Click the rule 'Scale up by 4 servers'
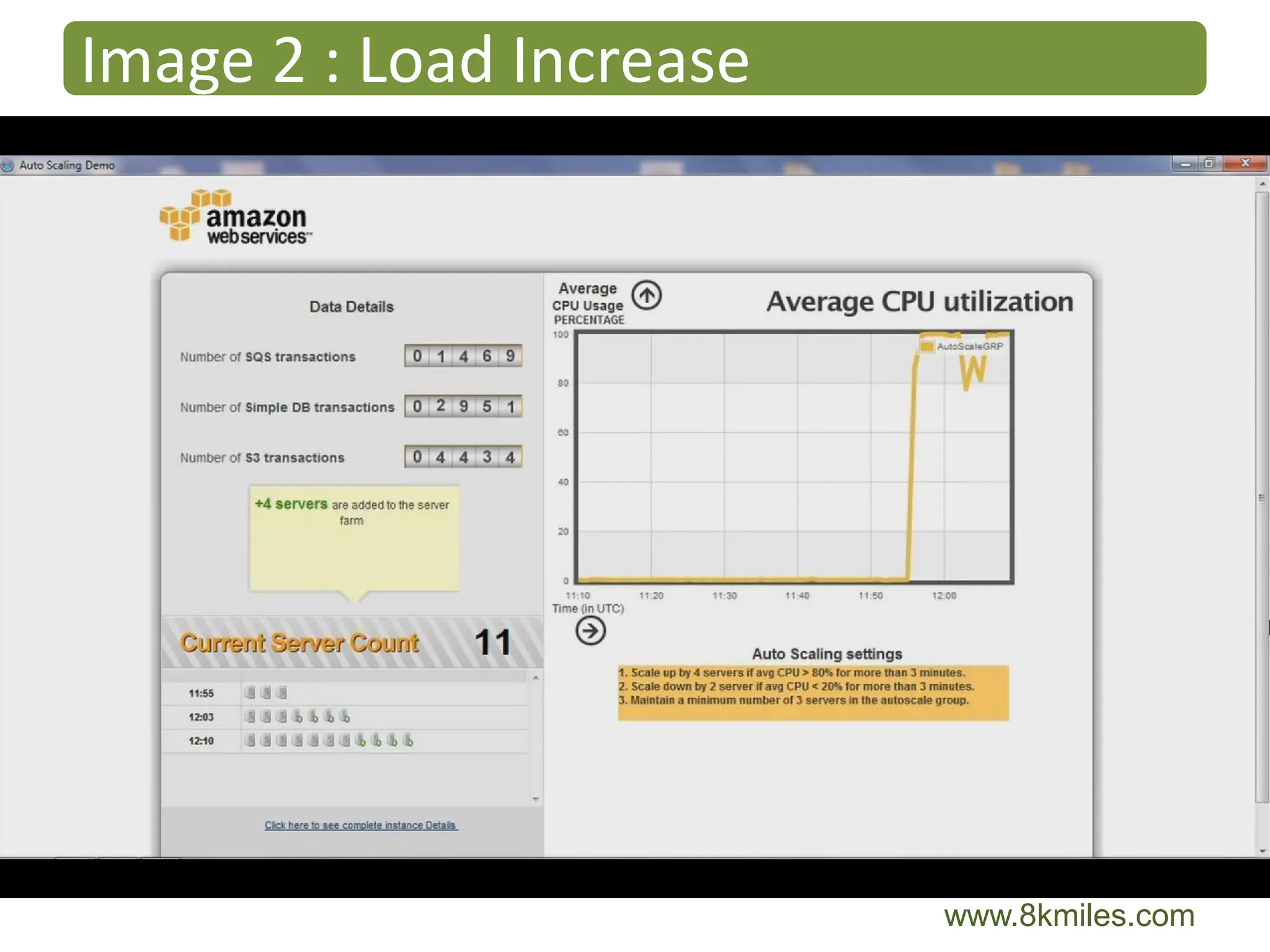The width and height of the screenshot is (1270, 952). tap(792, 672)
